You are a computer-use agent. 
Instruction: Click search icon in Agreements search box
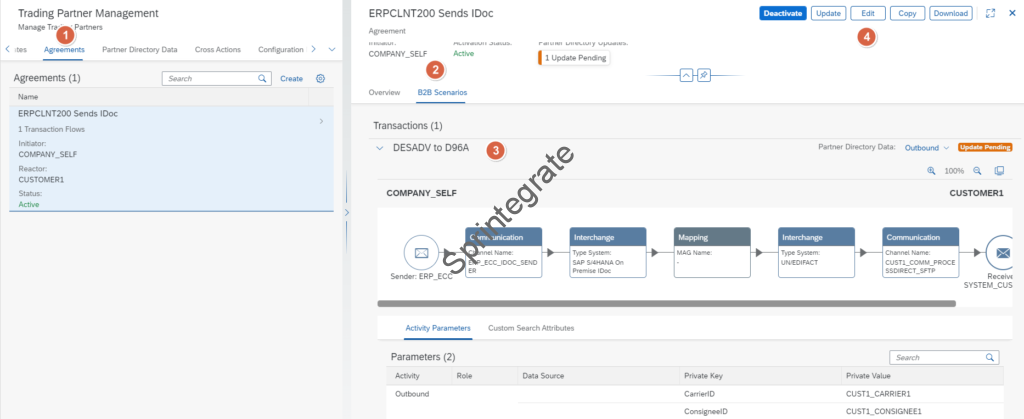point(263,78)
